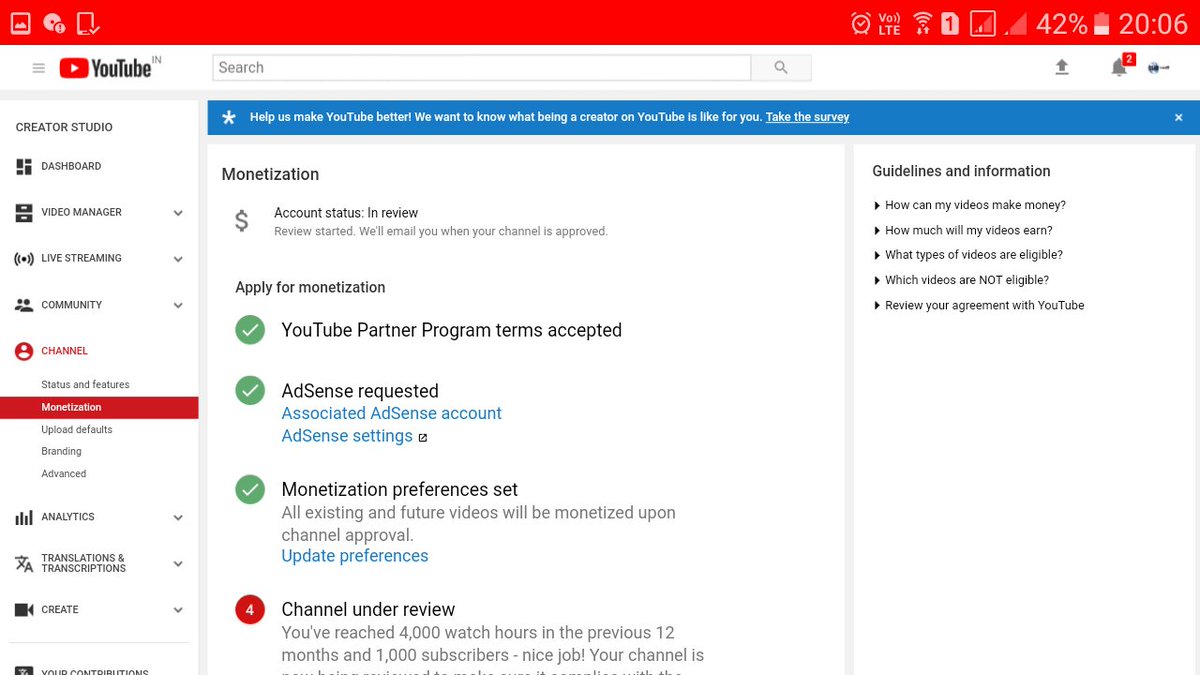Open the Channel section label
Viewport: 1200px width, 675px height.
(65, 351)
